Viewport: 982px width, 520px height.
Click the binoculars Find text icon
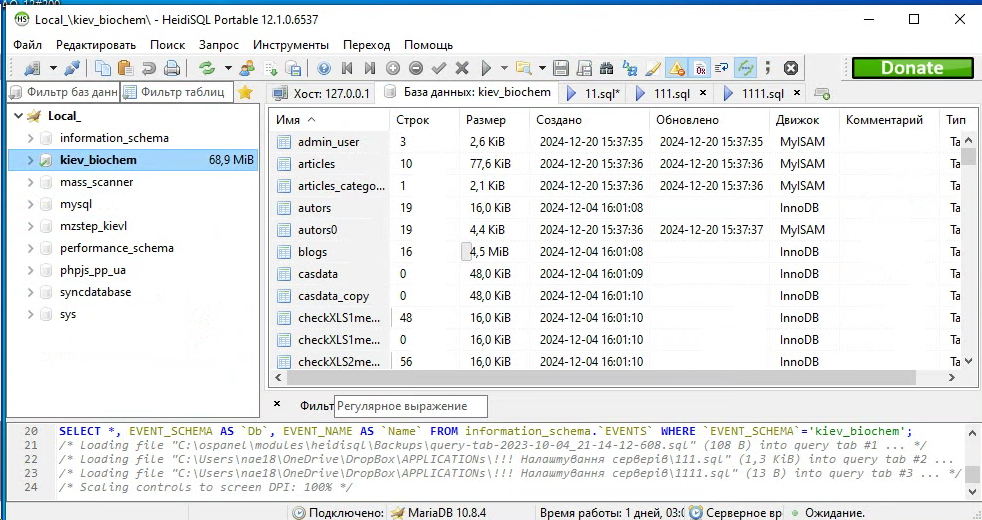pos(606,68)
